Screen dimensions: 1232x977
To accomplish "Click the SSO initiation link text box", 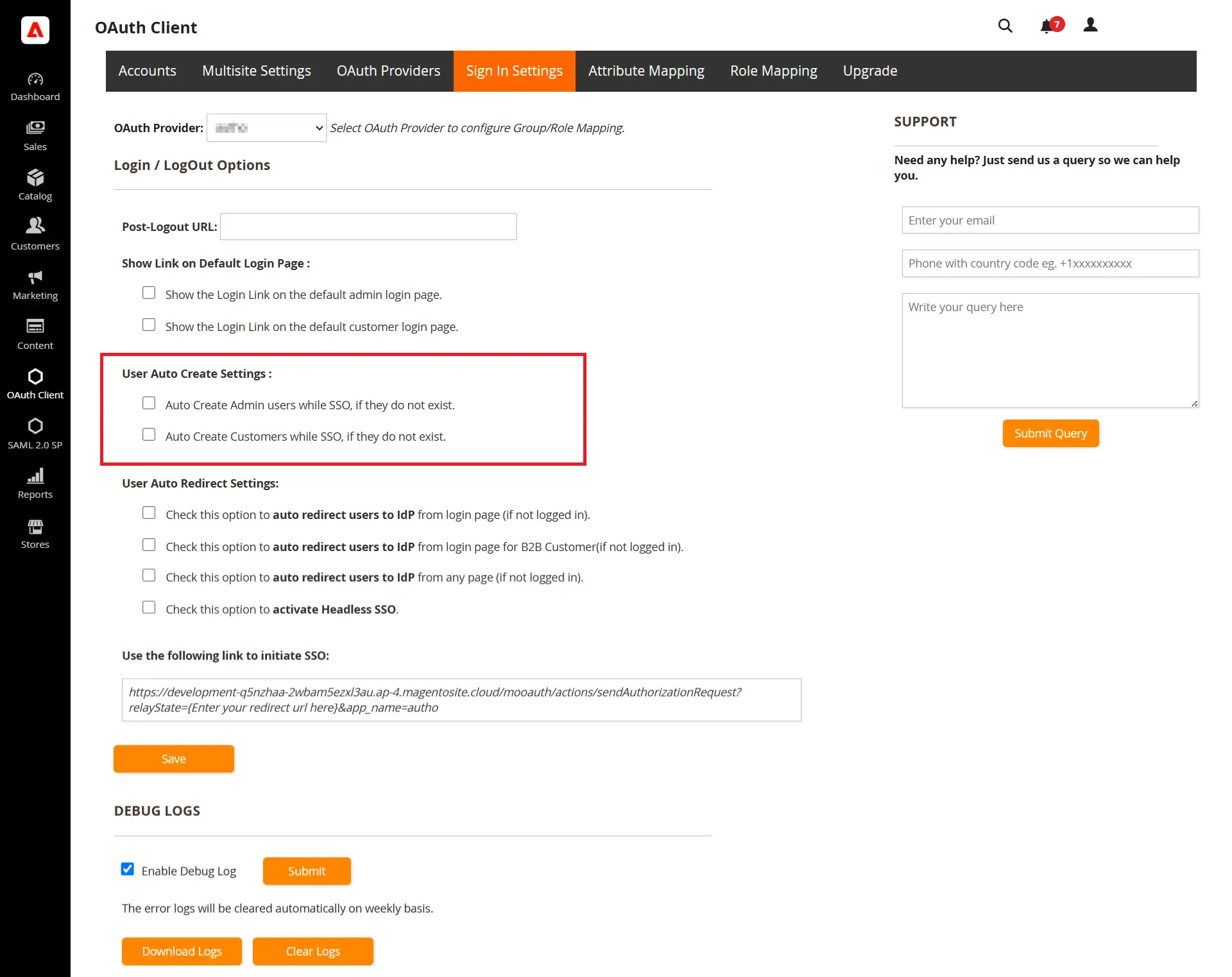I will click(x=461, y=700).
